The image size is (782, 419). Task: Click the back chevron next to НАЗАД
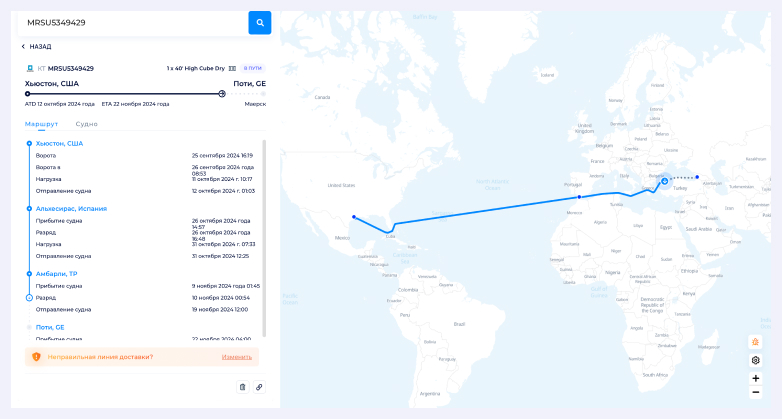coord(23,46)
